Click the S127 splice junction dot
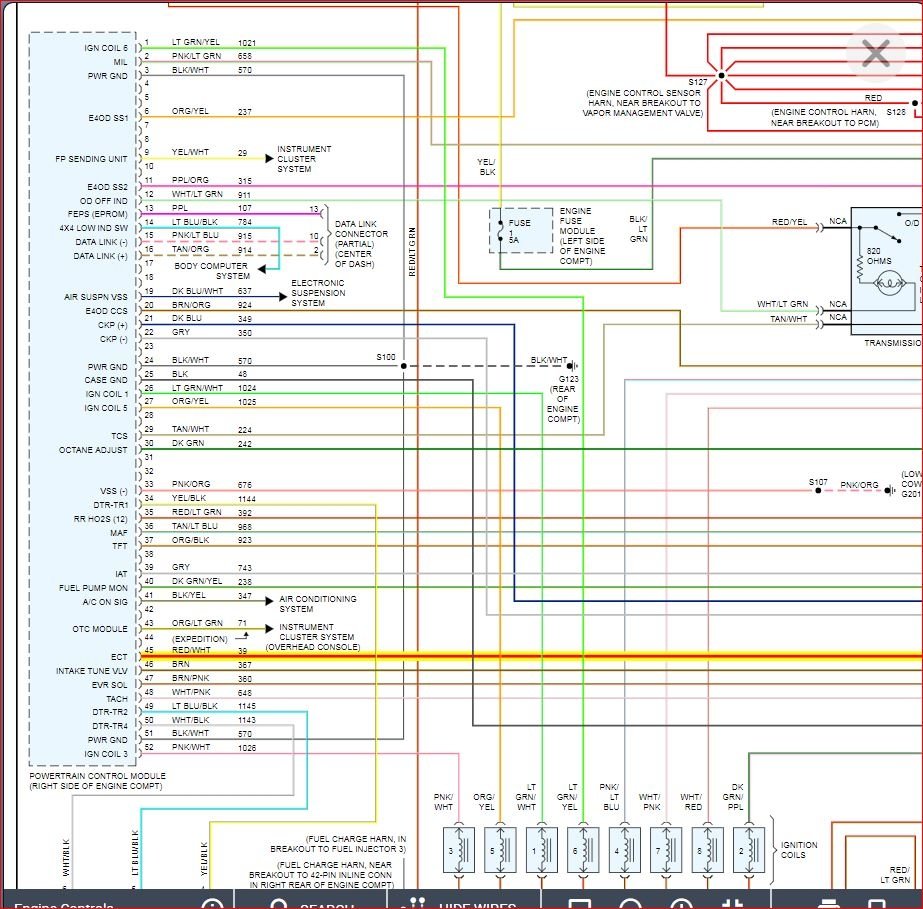923x909 pixels. tap(722, 75)
